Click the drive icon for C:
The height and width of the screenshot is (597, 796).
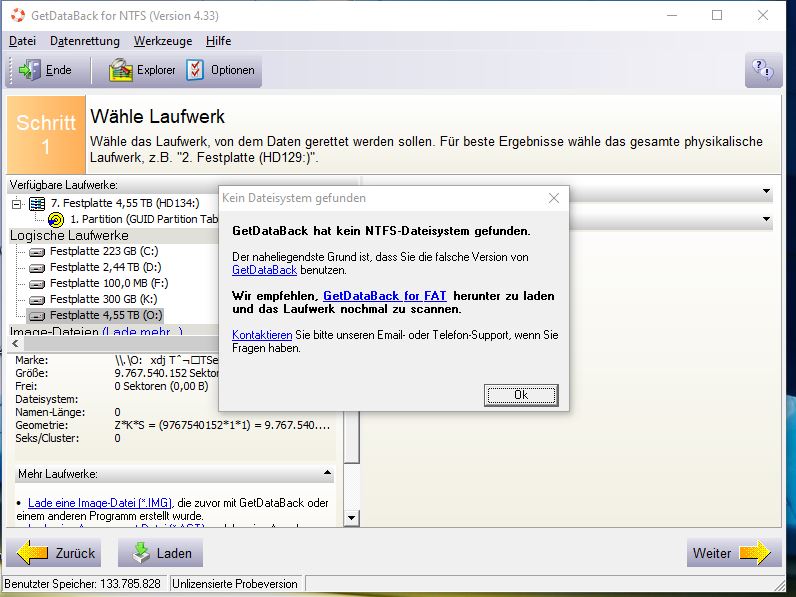pyautogui.click(x=37, y=252)
